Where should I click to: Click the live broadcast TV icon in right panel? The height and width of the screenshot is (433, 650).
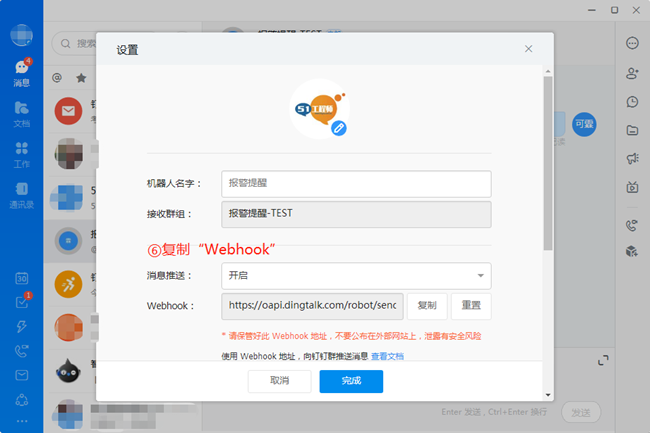(632, 187)
